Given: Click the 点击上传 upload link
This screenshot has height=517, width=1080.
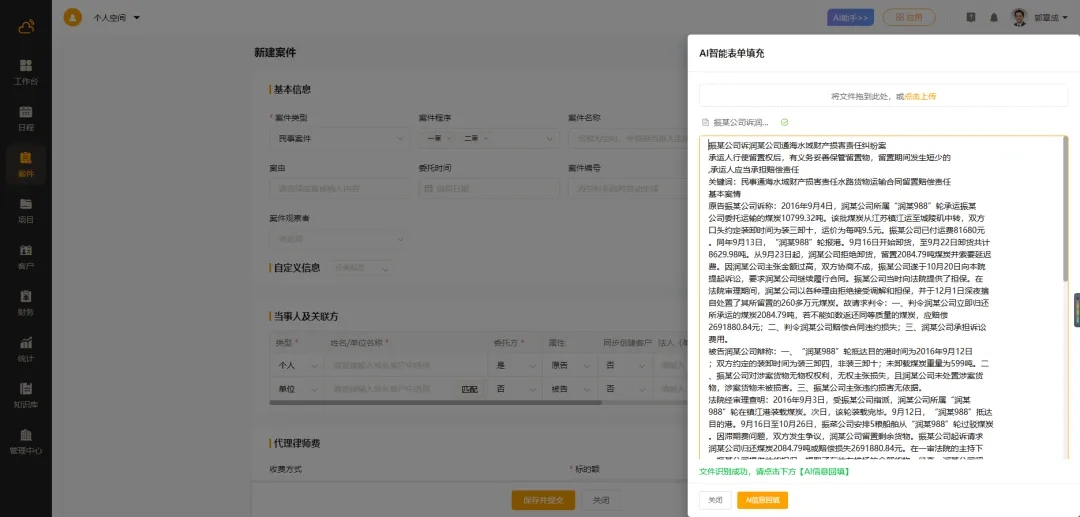Looking at the screenshot, I should tap(919, 96).
